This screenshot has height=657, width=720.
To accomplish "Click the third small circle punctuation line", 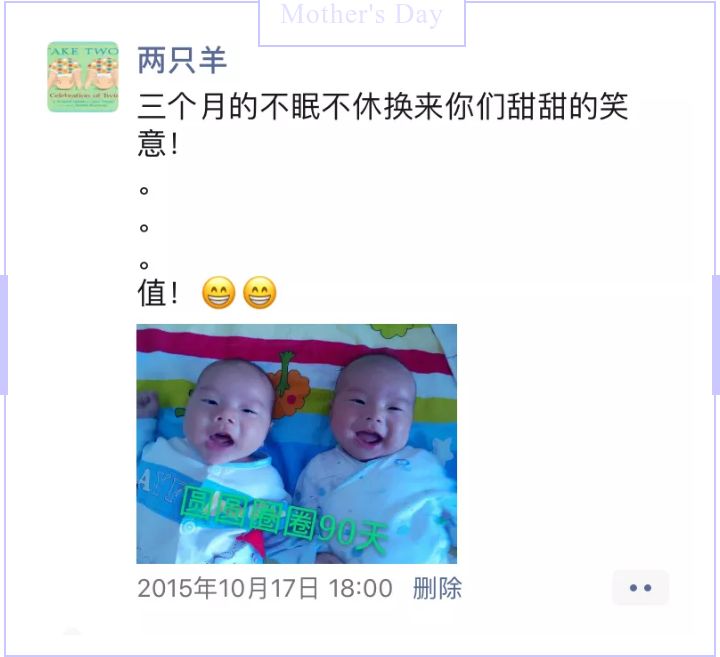I will pos(144,265).
